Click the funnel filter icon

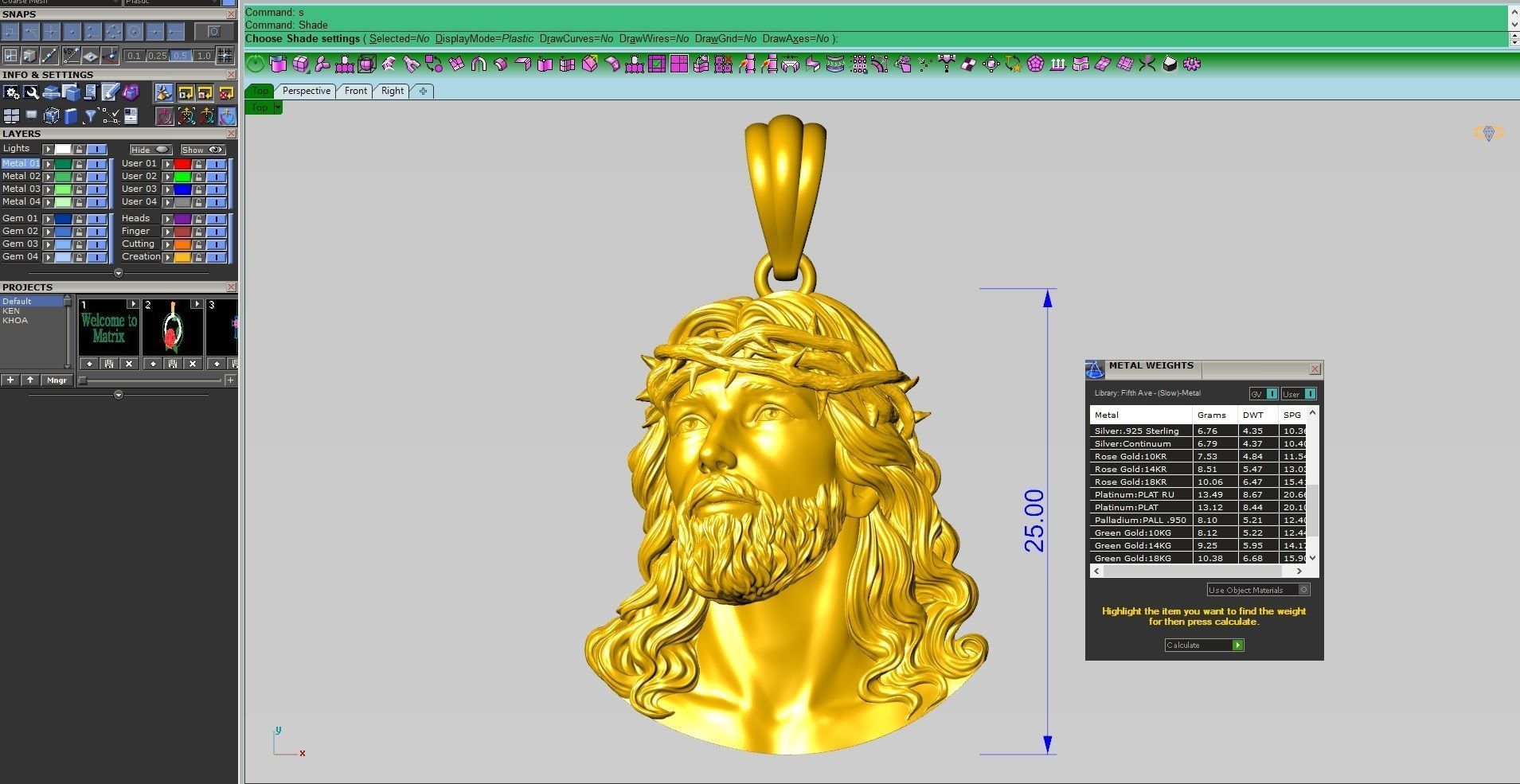click(x=90, y=116)
